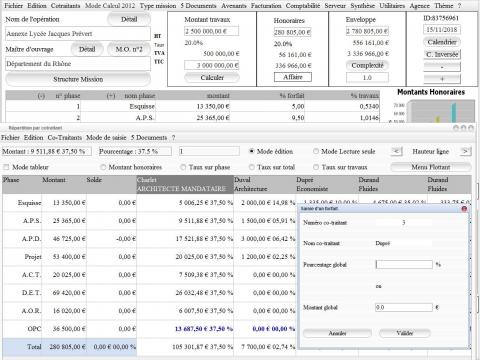Open 5 Documents menu in répartition window
480x360 pixels.
coord(149,137)
